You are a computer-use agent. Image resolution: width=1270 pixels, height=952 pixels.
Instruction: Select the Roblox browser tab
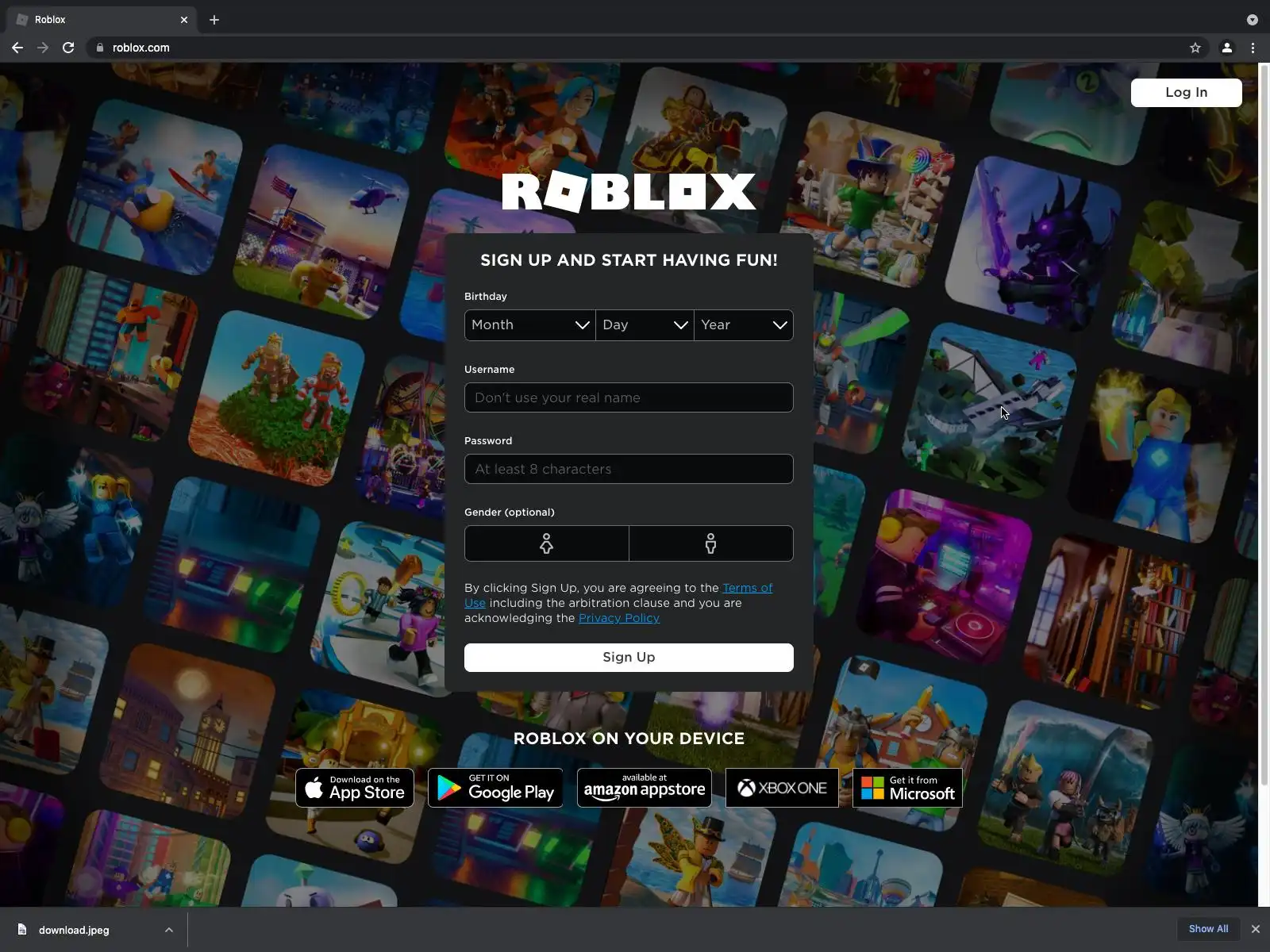click(102, 20)
